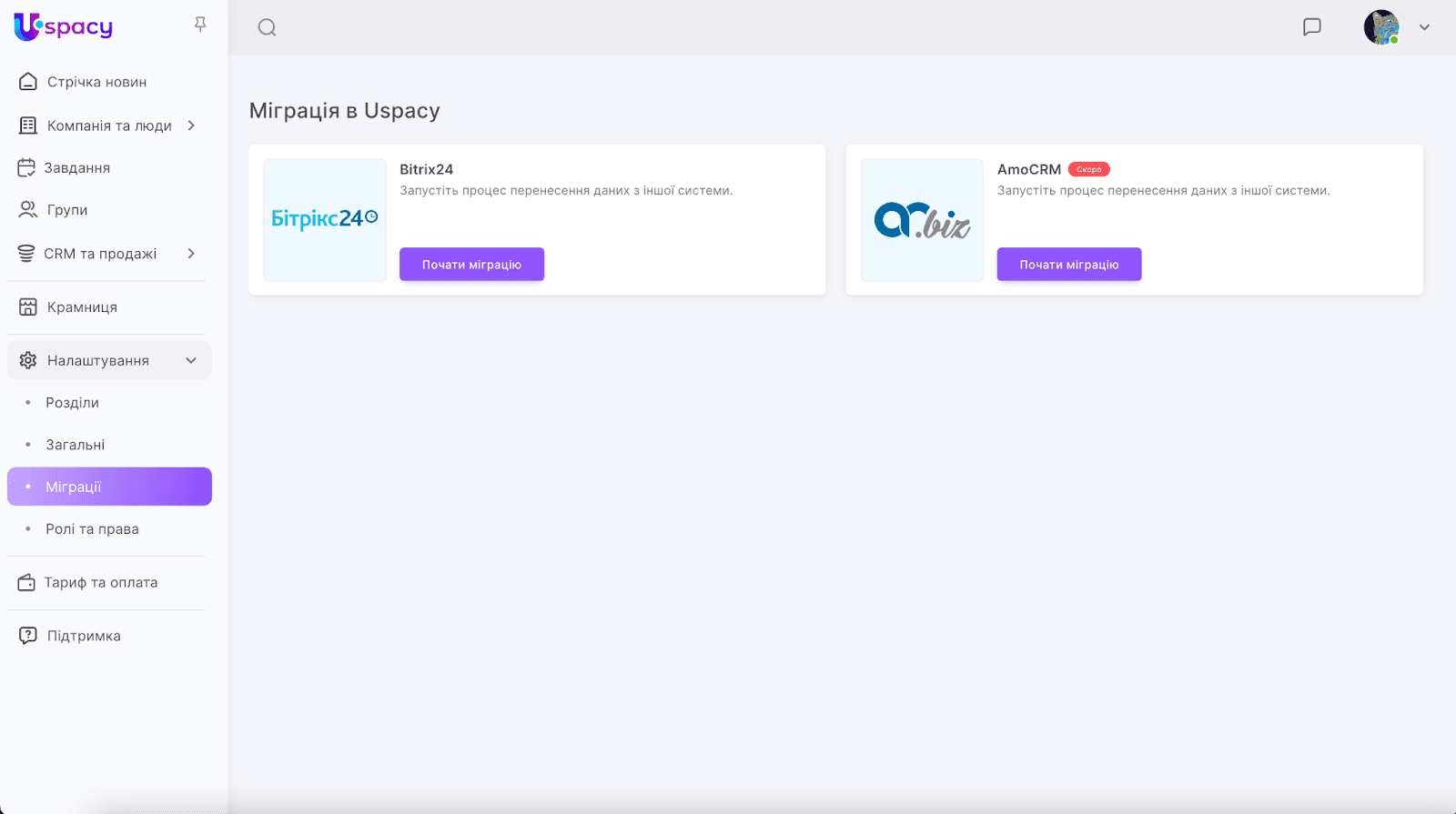Expand Компанія та люди submenu arrow
This screenshot has width=1456, height=814.
pyautogui.click(x=191, y=126)
